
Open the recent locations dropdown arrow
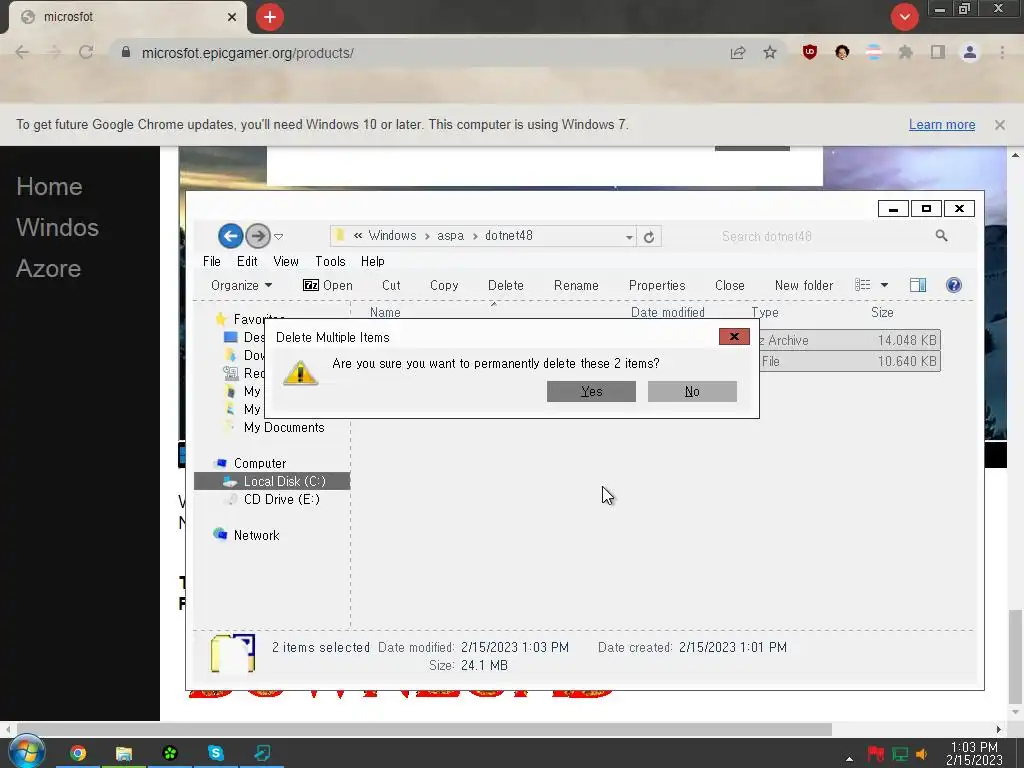click(x=279, y=236)
